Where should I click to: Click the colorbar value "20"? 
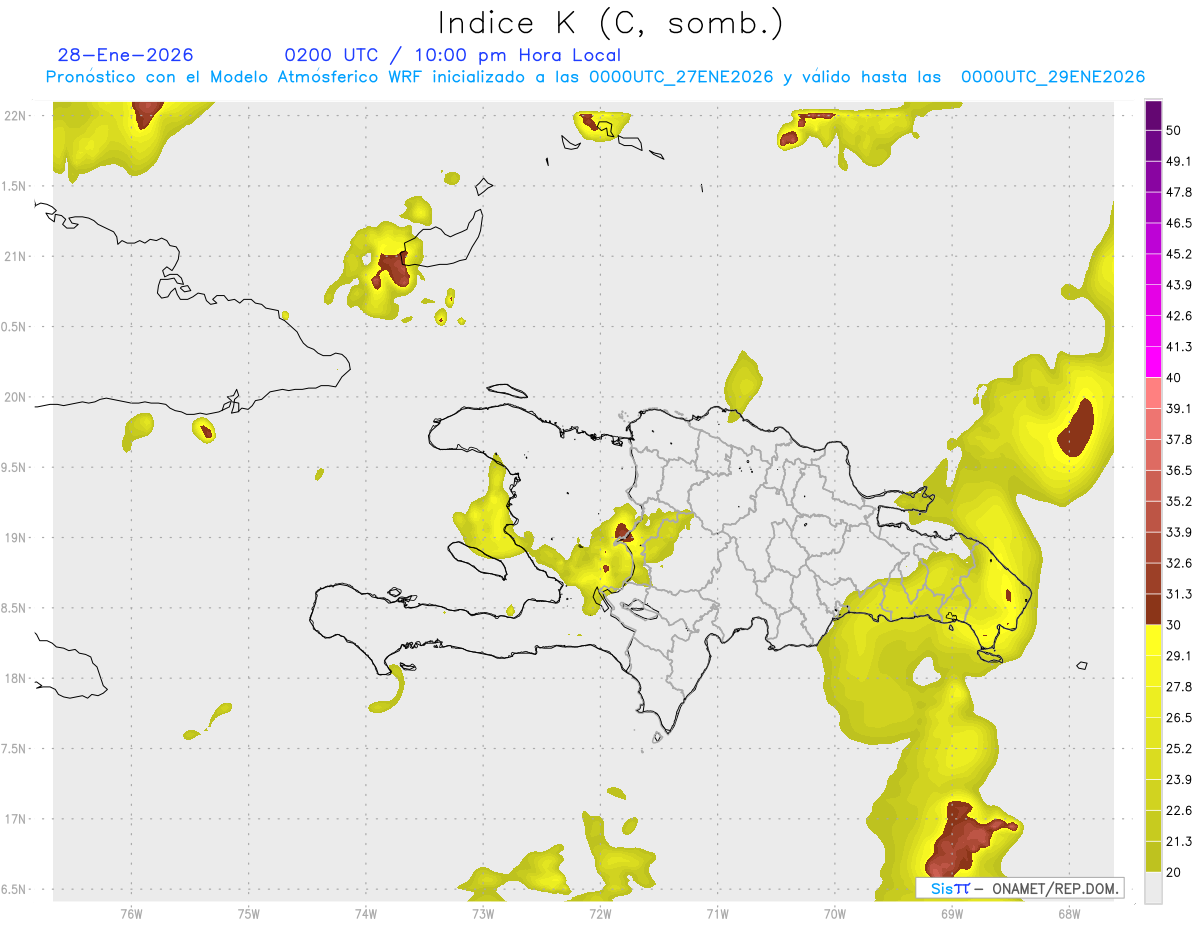point(1175,872)
